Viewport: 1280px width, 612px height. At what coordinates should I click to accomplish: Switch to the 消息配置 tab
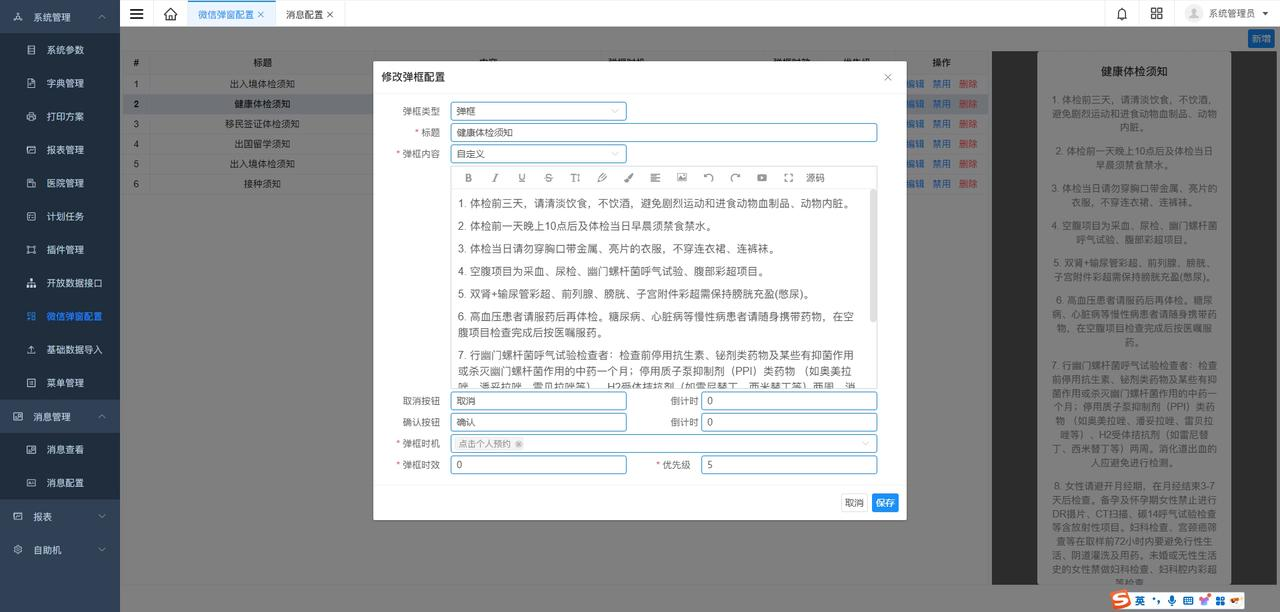pyautogui.click(x=304, y=15)
